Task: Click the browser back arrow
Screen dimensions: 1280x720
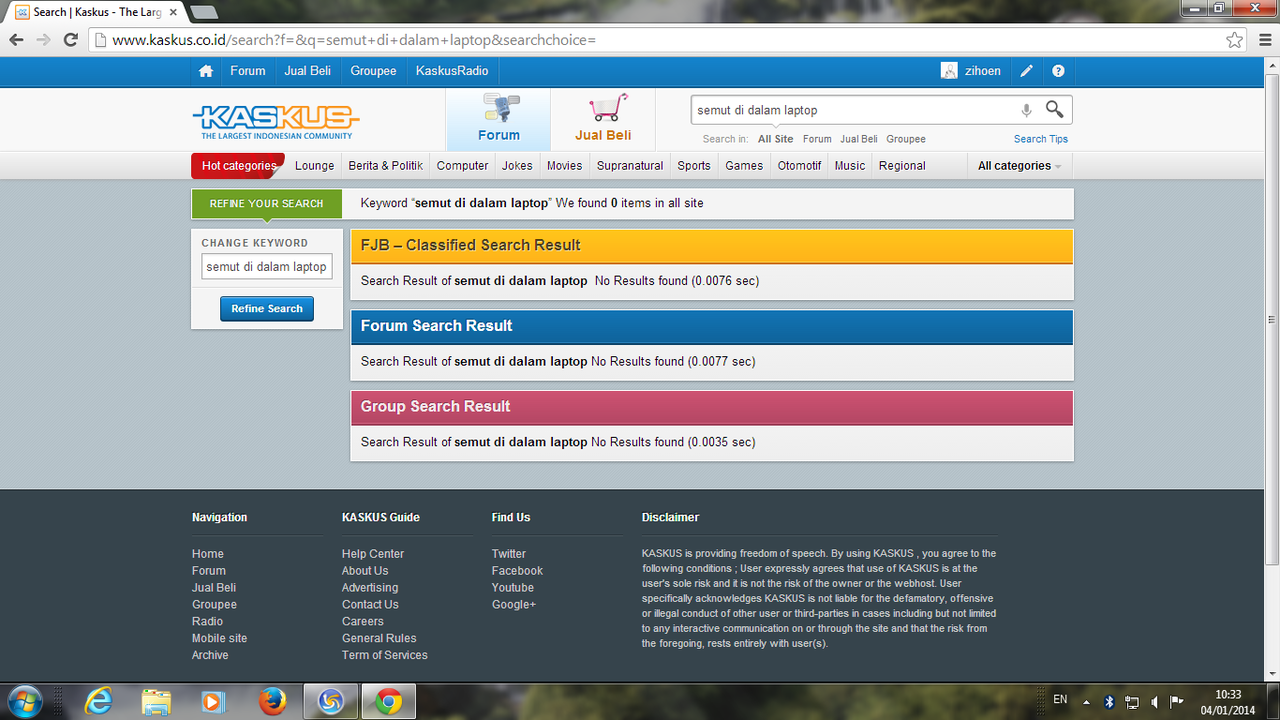Action: click(16, 40)
